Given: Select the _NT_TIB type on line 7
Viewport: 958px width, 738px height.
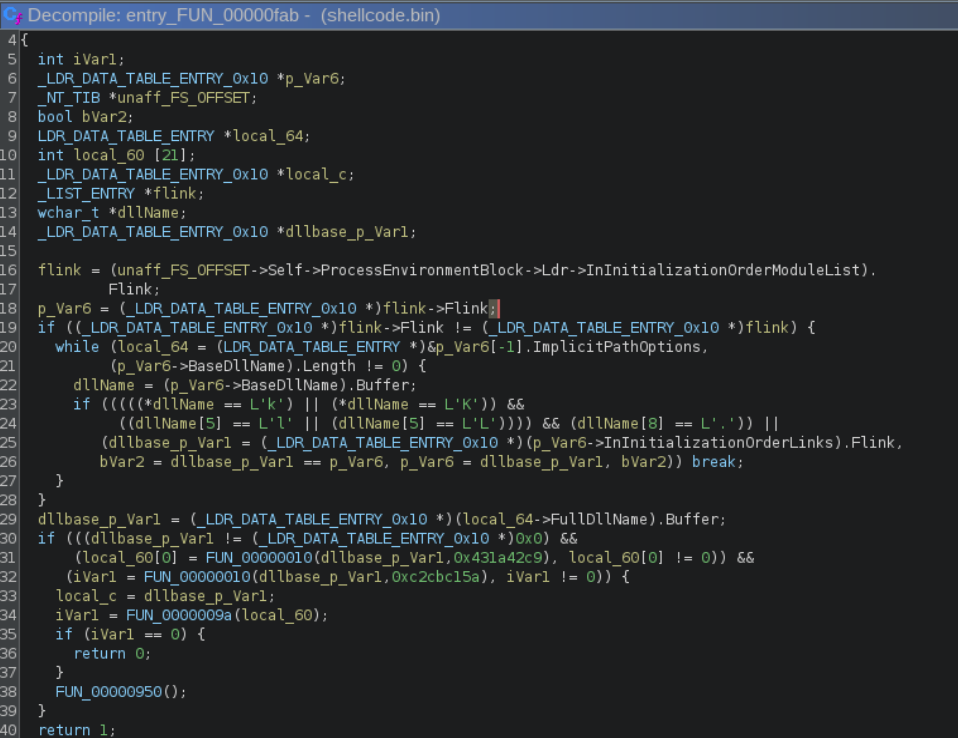Looking at the screenshot, I should pyautogui.click(x=69, y=98).
